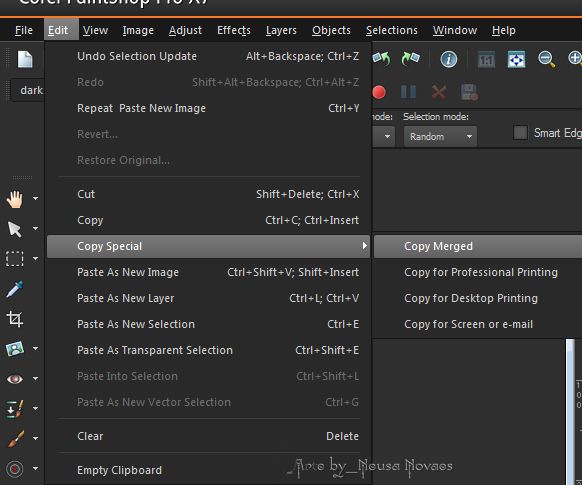The height and width of the screenshot is (485, 582).
Task: Open the dropdown left of Selection mode
Action: (x=383, y=137)
